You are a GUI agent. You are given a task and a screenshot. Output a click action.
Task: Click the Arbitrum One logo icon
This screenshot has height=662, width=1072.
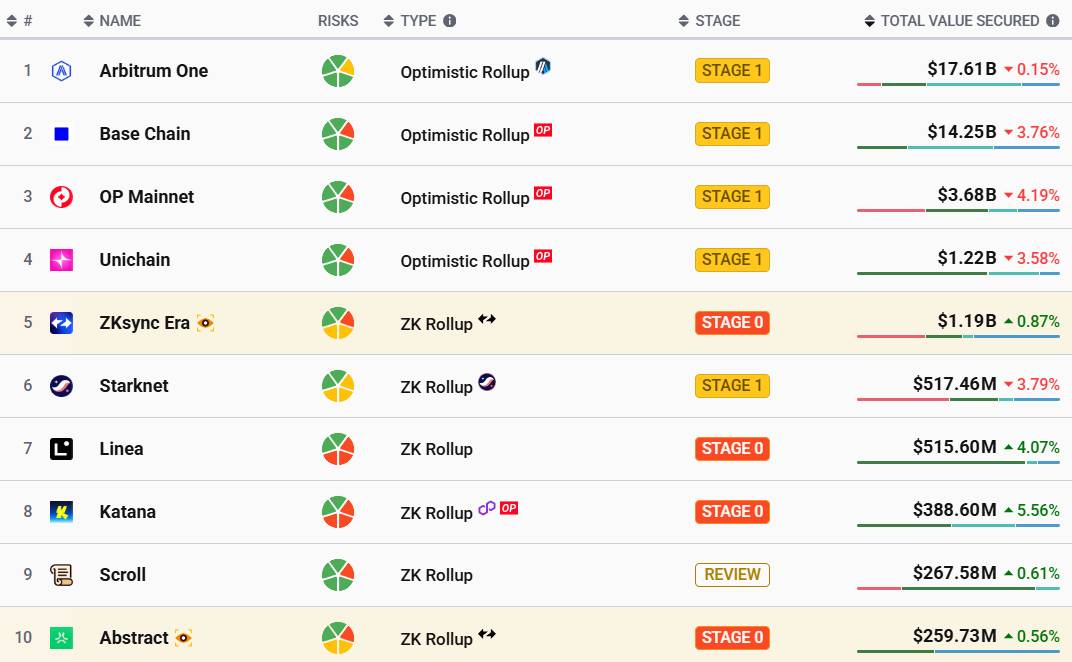62,70
